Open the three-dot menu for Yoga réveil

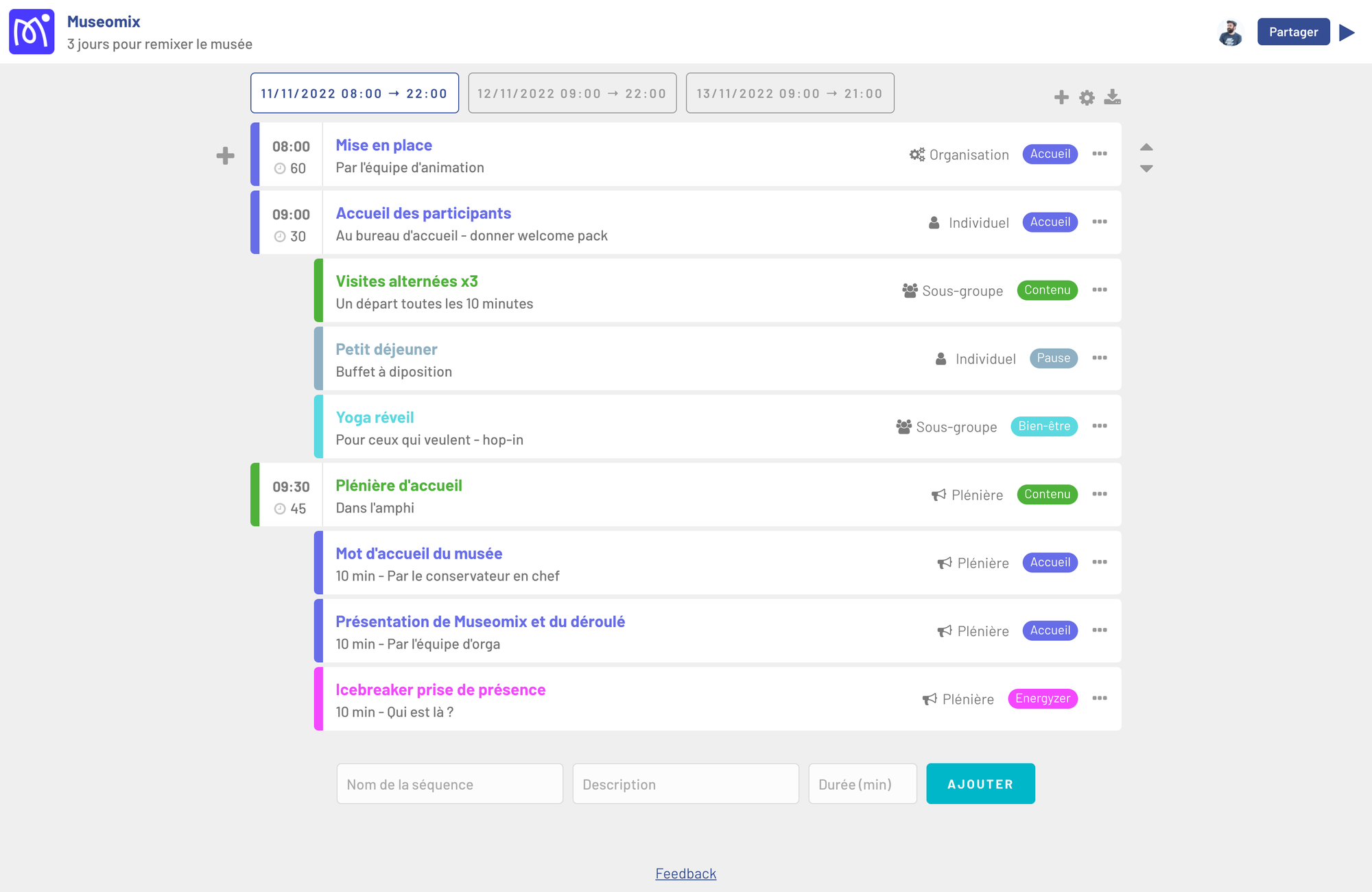[1100, 426]
